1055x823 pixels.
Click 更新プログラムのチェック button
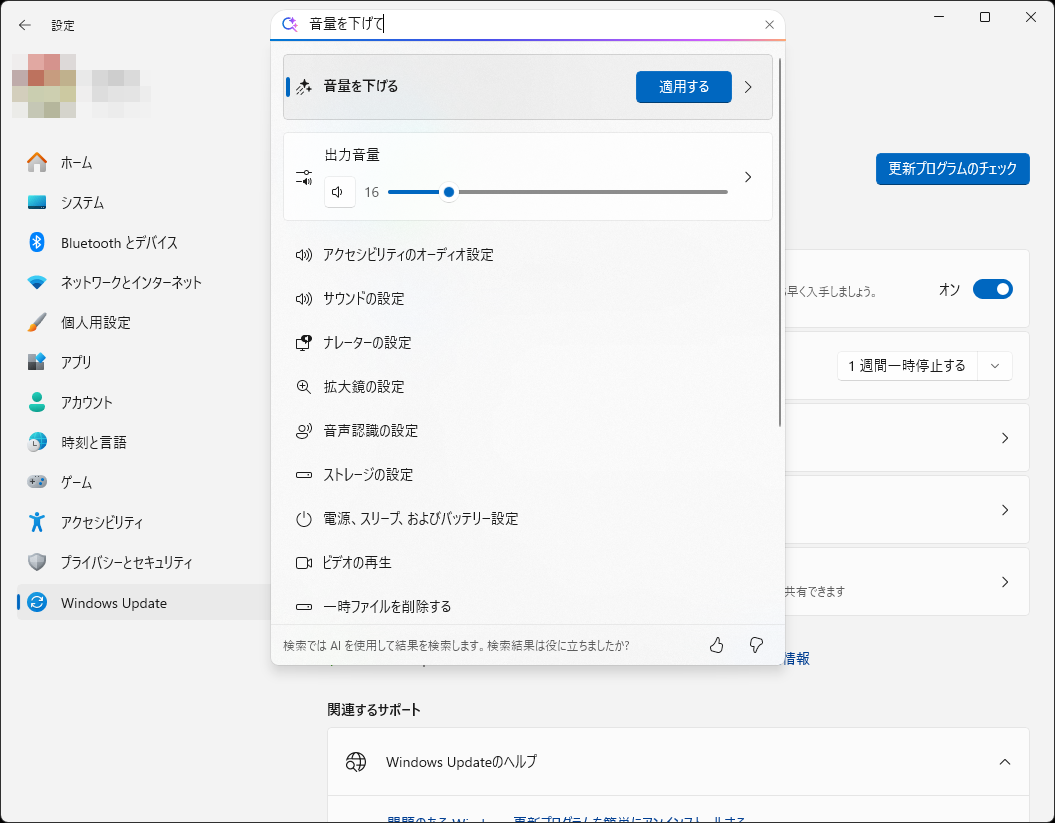click(952, 169)
